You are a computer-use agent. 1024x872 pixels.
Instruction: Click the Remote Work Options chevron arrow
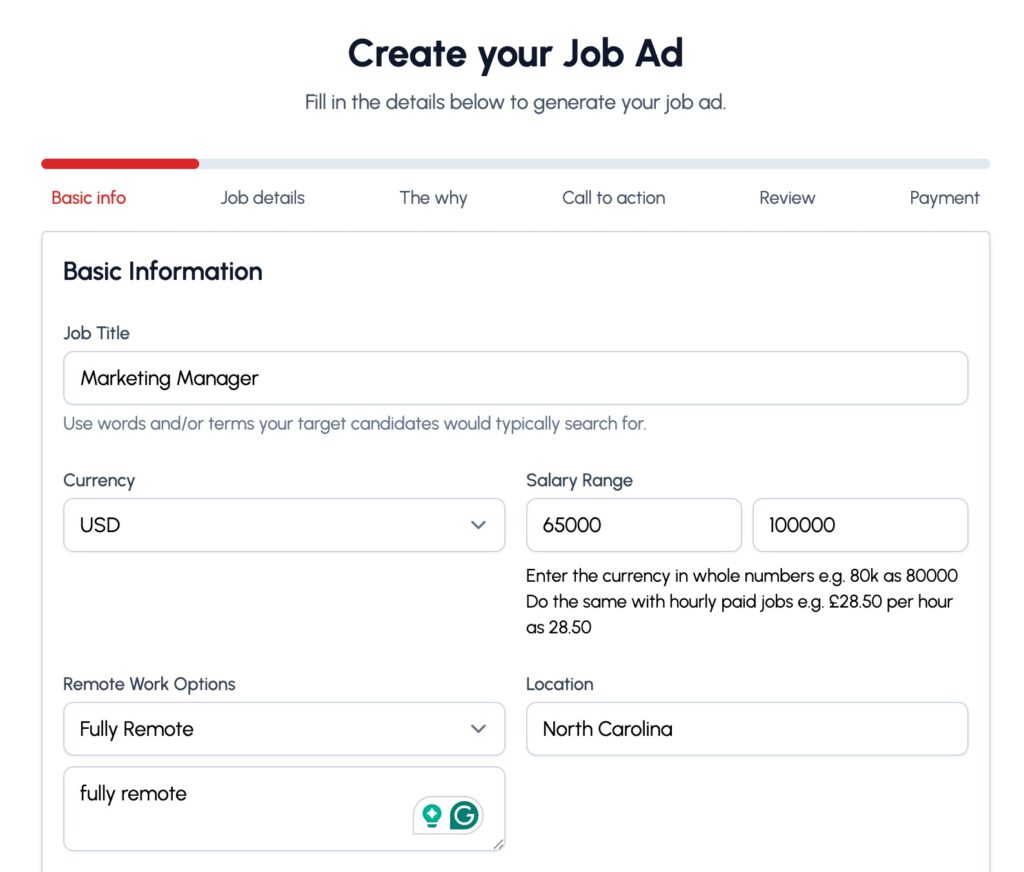[478, 729]
